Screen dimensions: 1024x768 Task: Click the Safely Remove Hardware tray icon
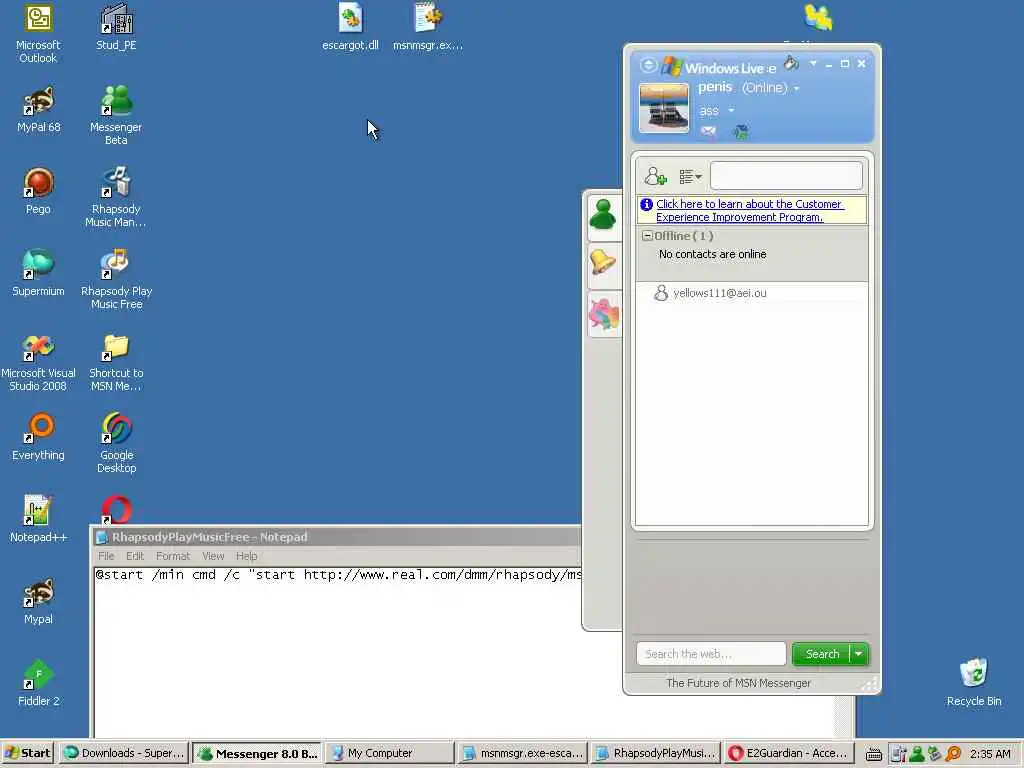pos(935,754)
